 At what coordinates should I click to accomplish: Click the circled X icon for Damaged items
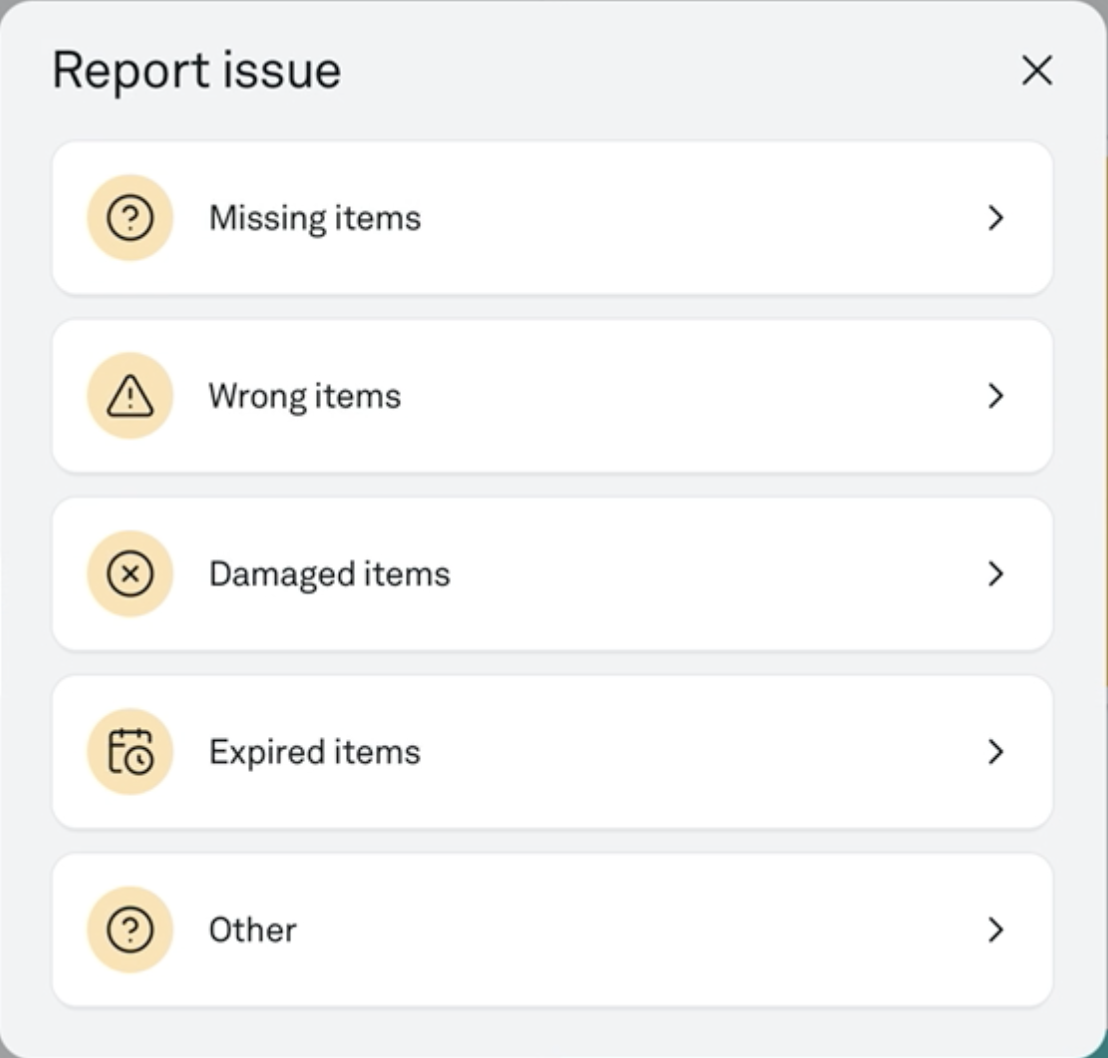click(x=130, y=574)
